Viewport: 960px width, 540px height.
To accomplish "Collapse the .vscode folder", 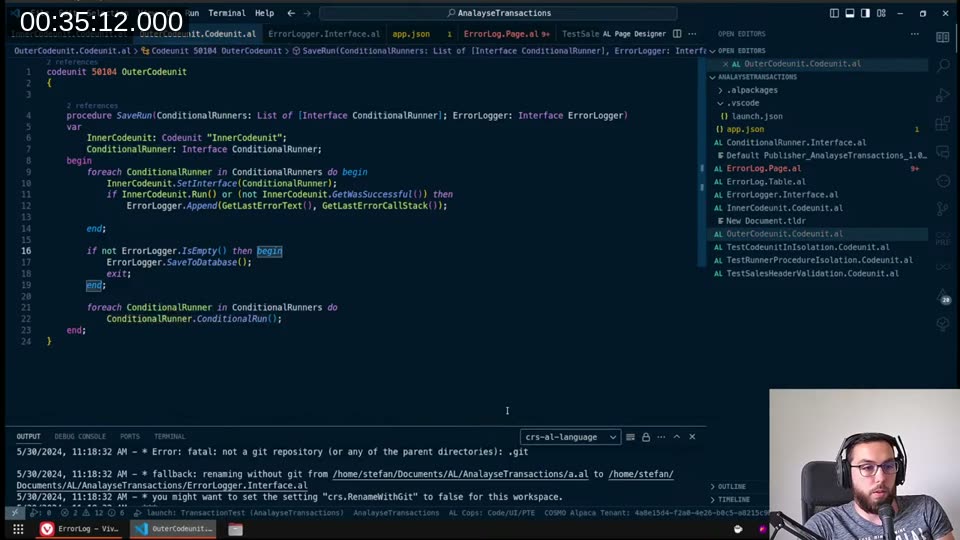I will pyautogui.click(x=720, y=103).
